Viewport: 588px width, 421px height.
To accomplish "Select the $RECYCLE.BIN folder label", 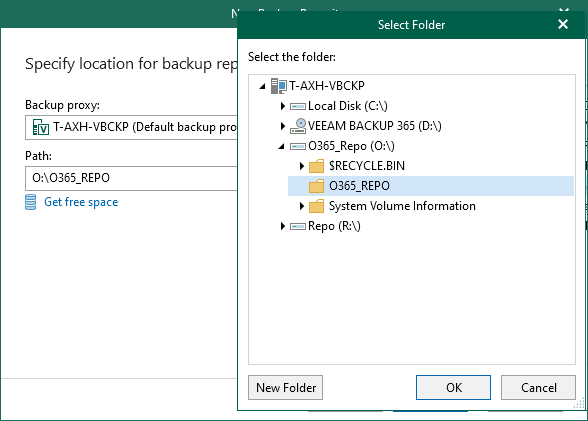I will click(367, 166).
